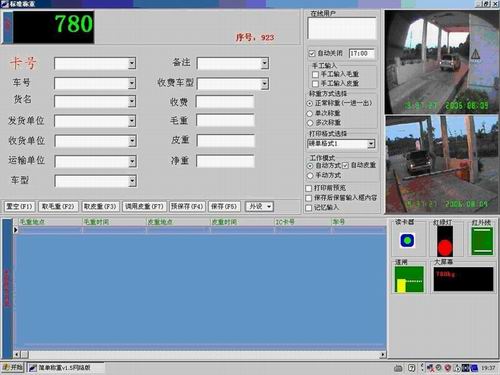
Task: Click the 开始 Start button on taskbar
Action: coord(13,368)
